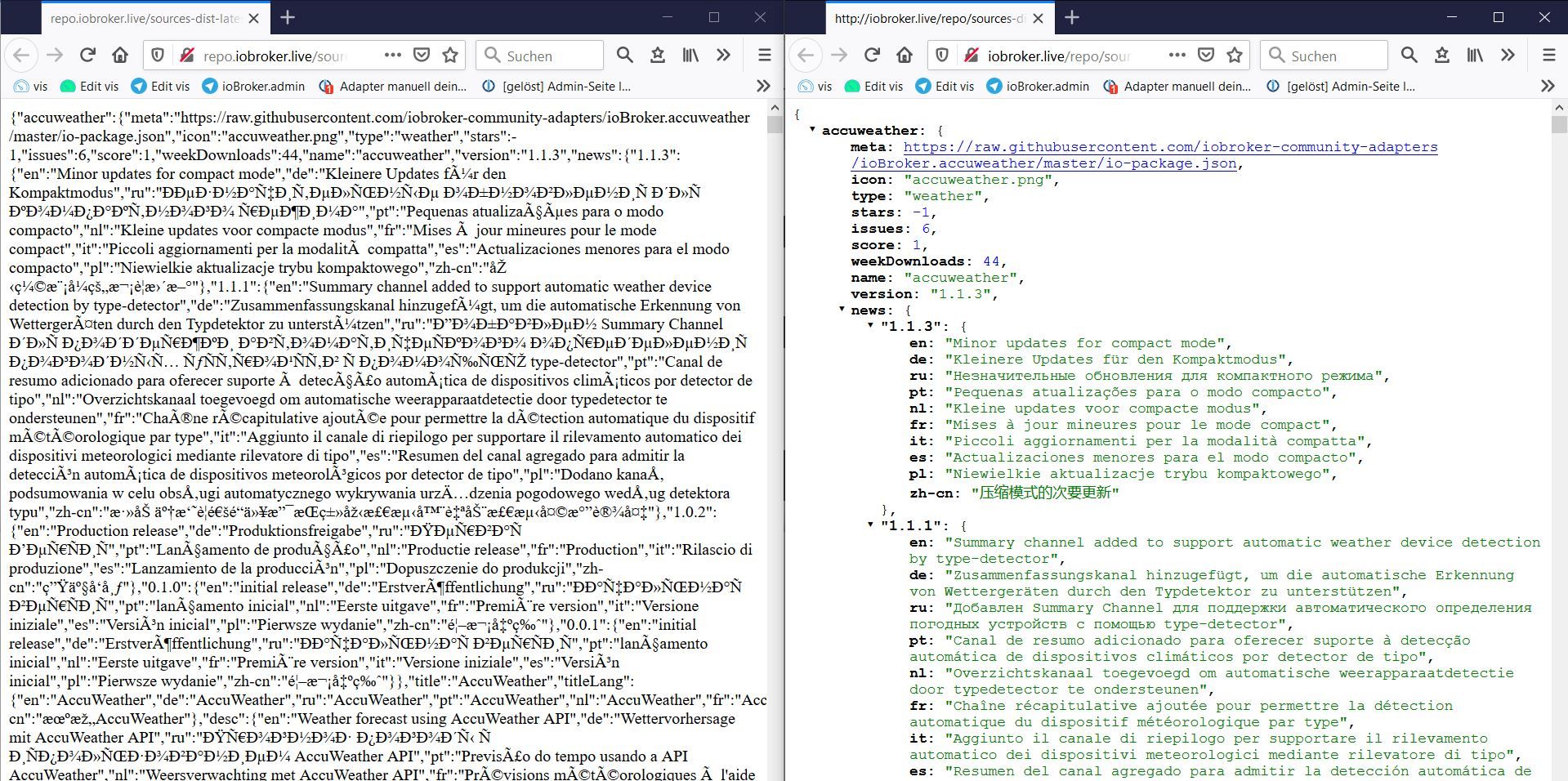Expand toolbar overflow chevron in right window
The image size is (1568, 781).
(x=1508, y=56)
